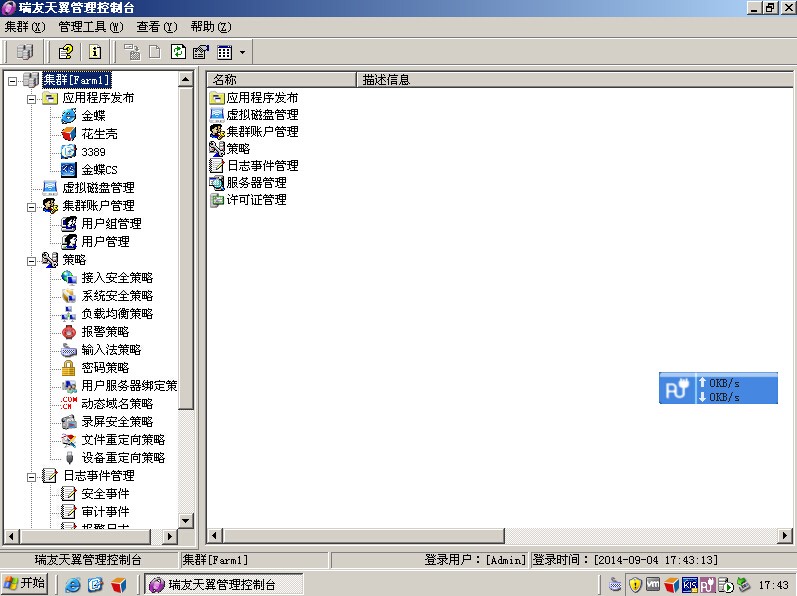Click the green refresh toolbar icon
This screenshot has height=596, width=797.
coord(178,52)
